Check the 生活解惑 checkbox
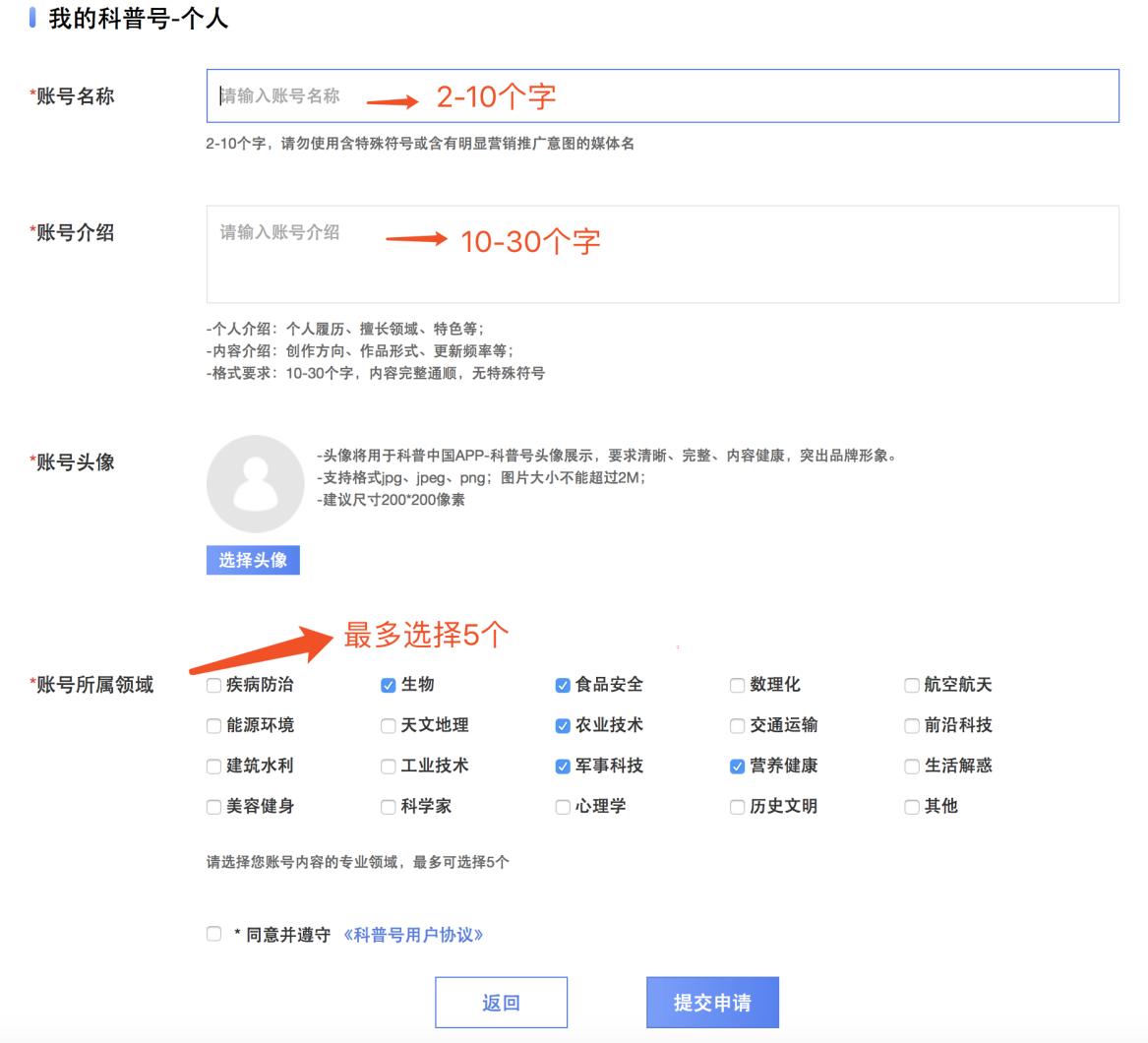This screenshot has height=1043, width=1148. [912, 767]
